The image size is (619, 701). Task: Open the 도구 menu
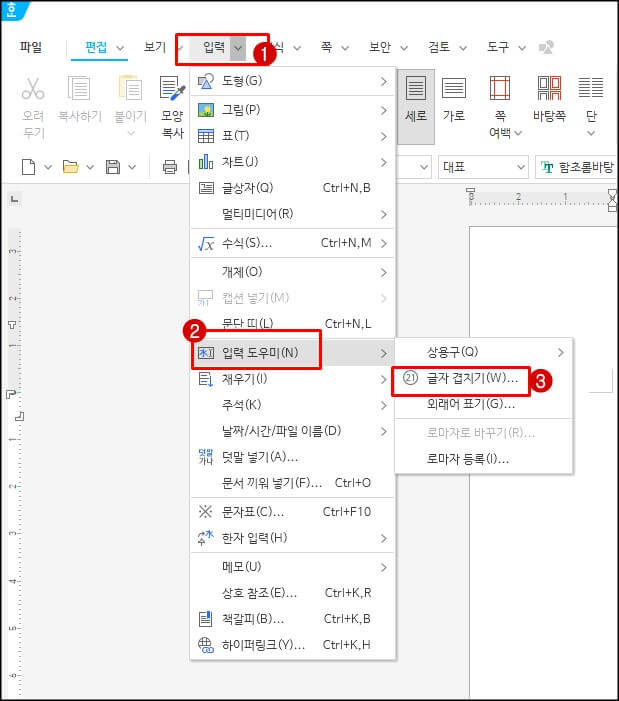[x=498, y=47]
